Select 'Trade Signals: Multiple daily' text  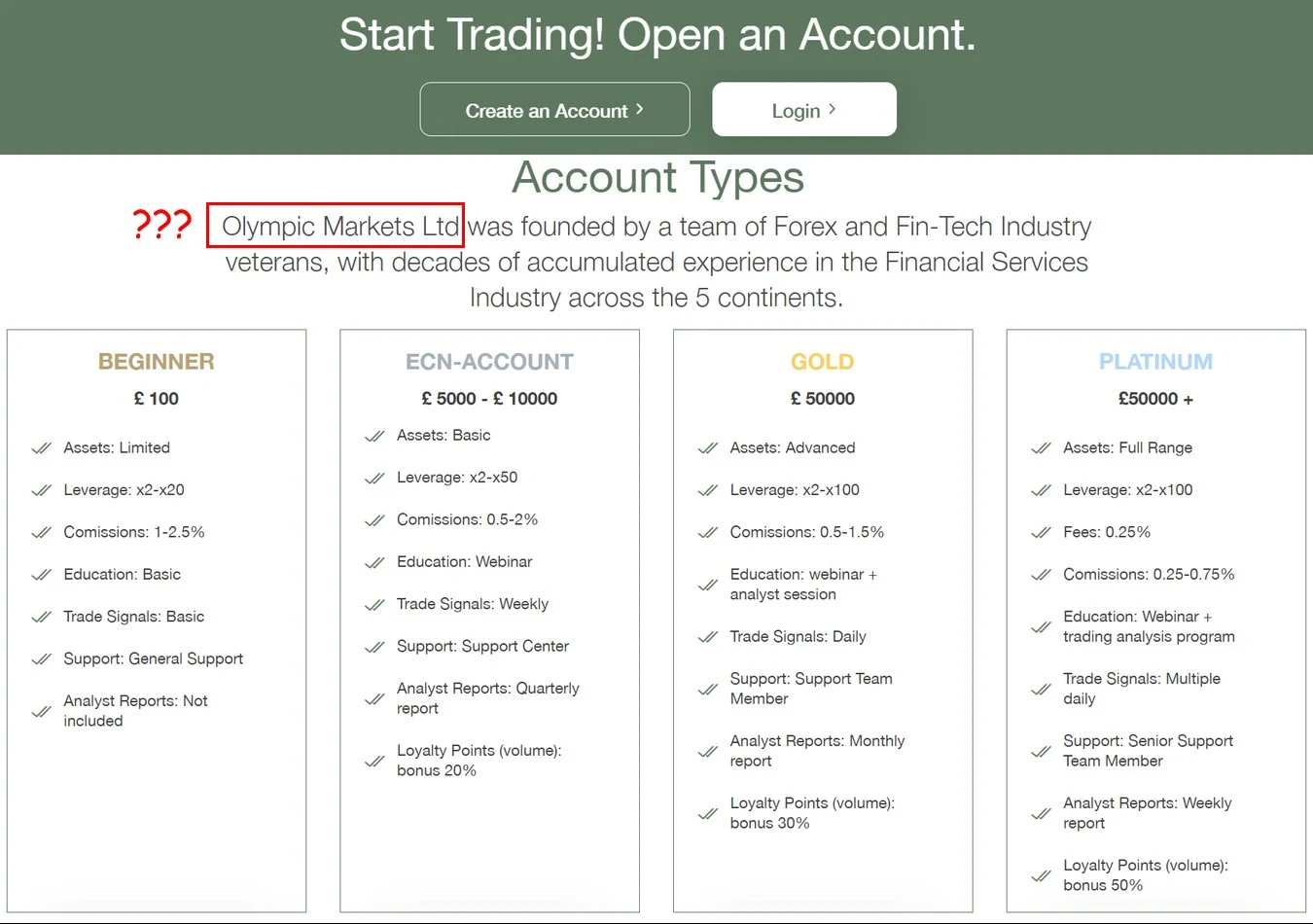point(1142,689)
